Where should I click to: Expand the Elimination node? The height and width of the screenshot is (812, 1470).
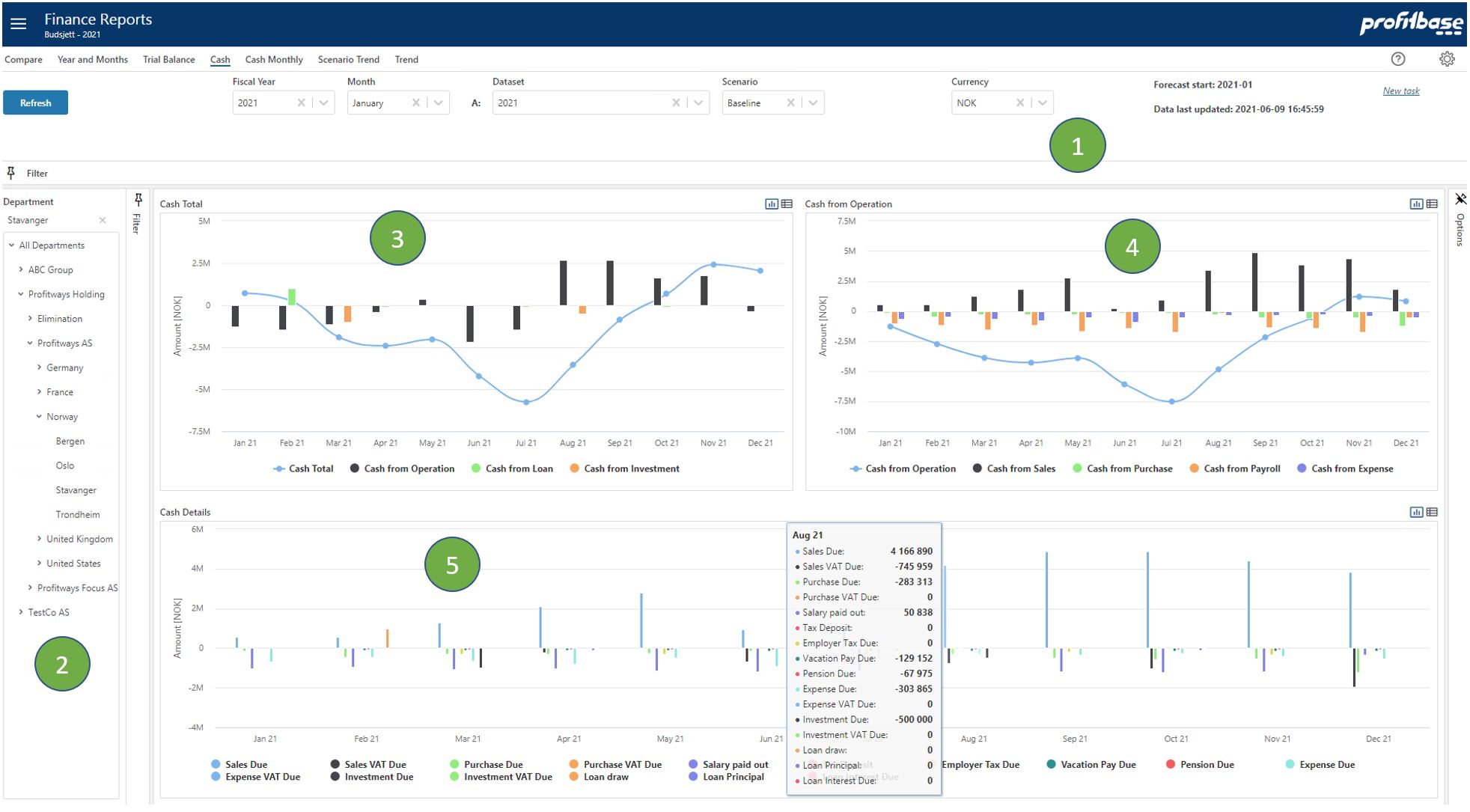coord(30,319)
